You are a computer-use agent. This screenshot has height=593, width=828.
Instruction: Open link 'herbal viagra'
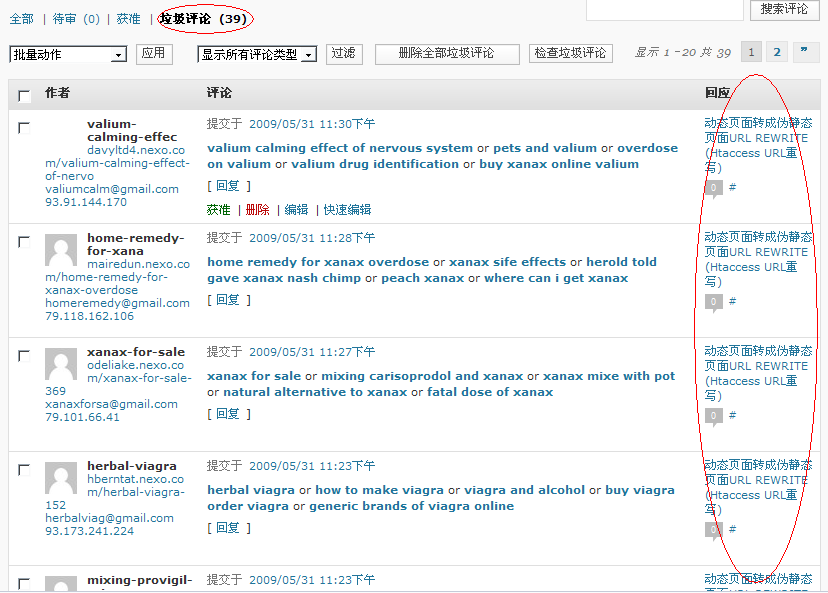click(x=251, y=491)
